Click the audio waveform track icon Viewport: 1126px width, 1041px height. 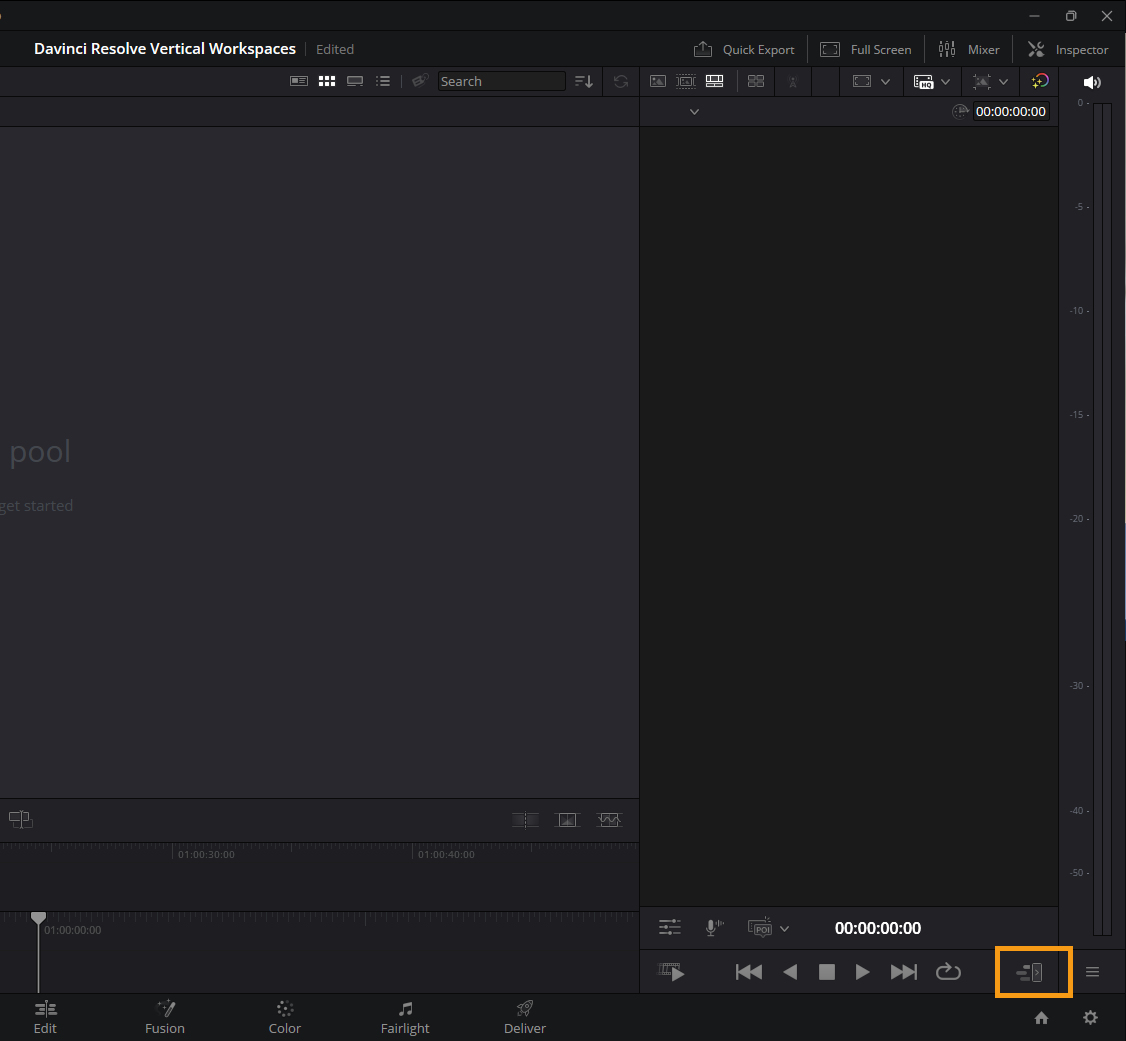[x=609, y=819]
